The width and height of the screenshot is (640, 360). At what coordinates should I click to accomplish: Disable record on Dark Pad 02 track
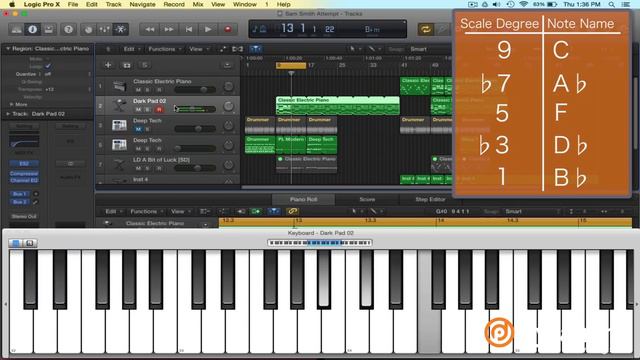(x=159, y=109)
